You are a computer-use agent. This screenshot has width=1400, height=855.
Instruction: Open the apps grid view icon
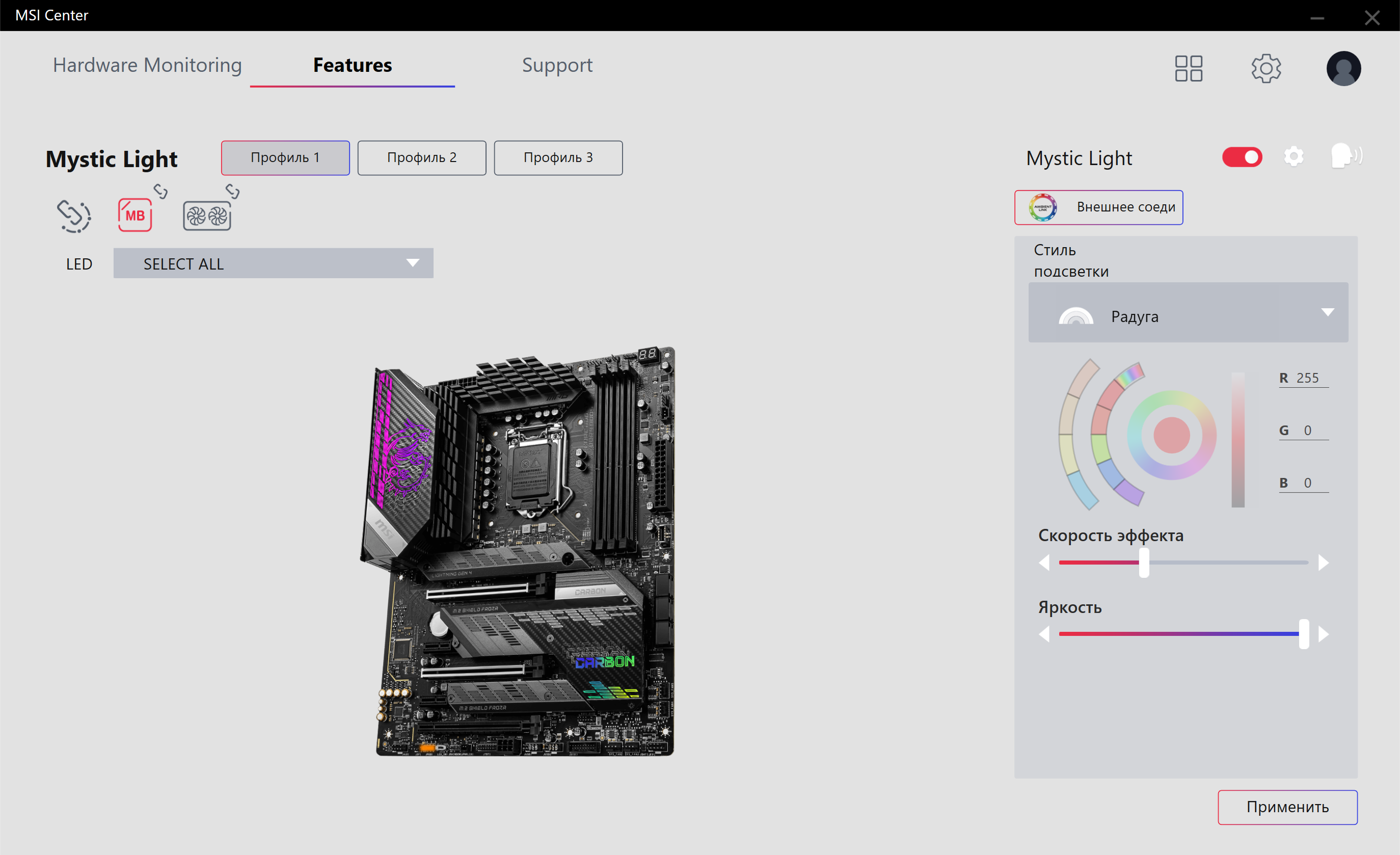[x=1188, y=69]
